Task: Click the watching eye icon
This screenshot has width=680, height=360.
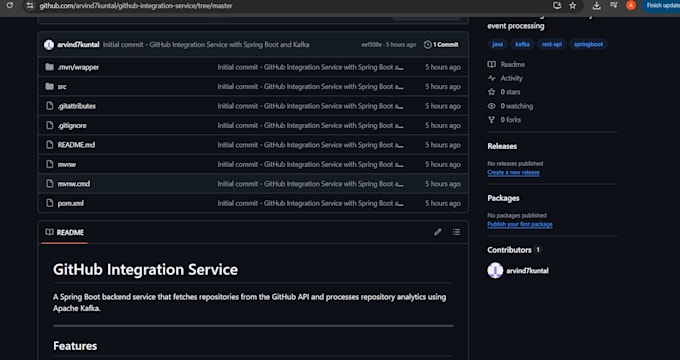Action: [x=491, y=106]
